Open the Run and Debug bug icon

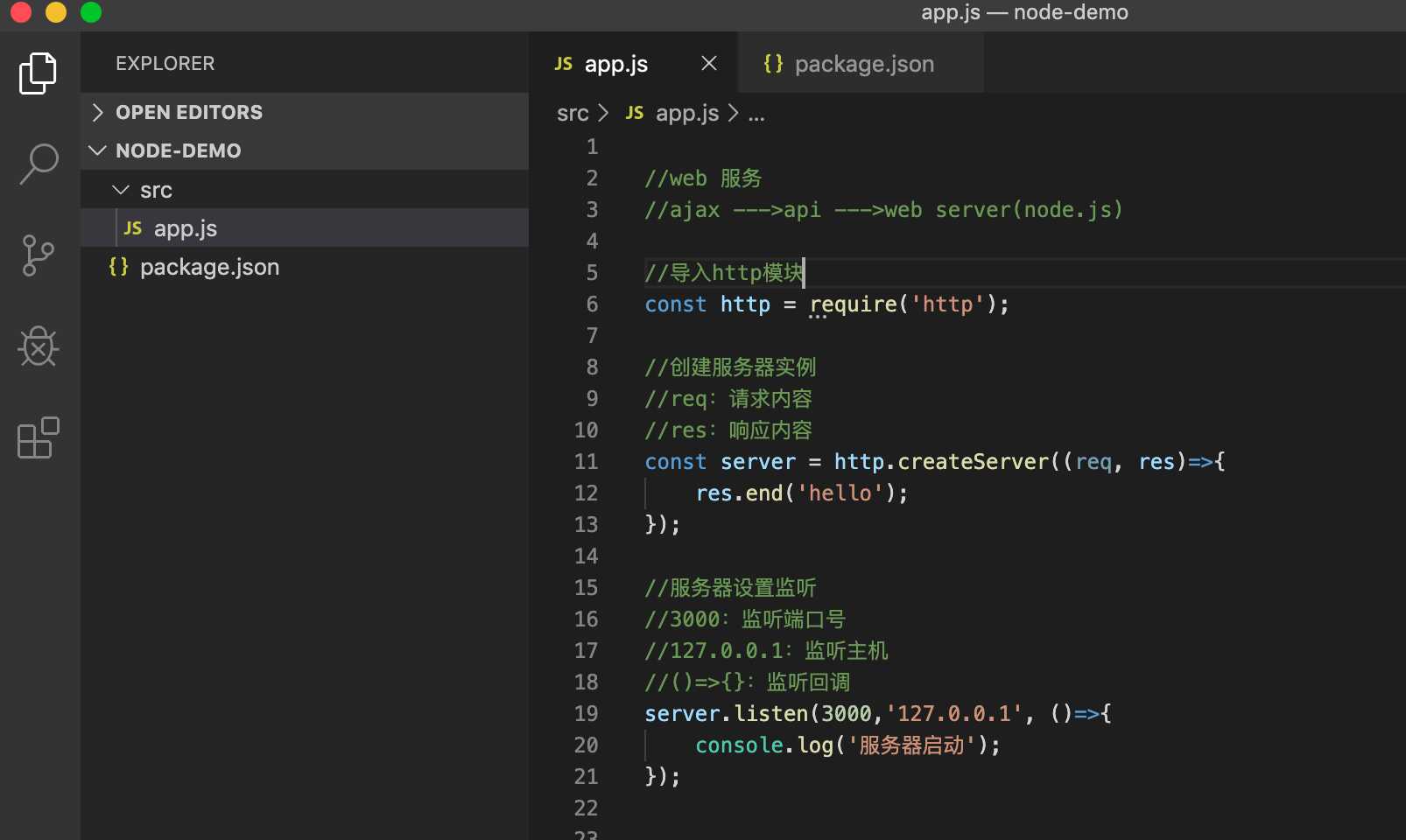[x=39, y=346]
